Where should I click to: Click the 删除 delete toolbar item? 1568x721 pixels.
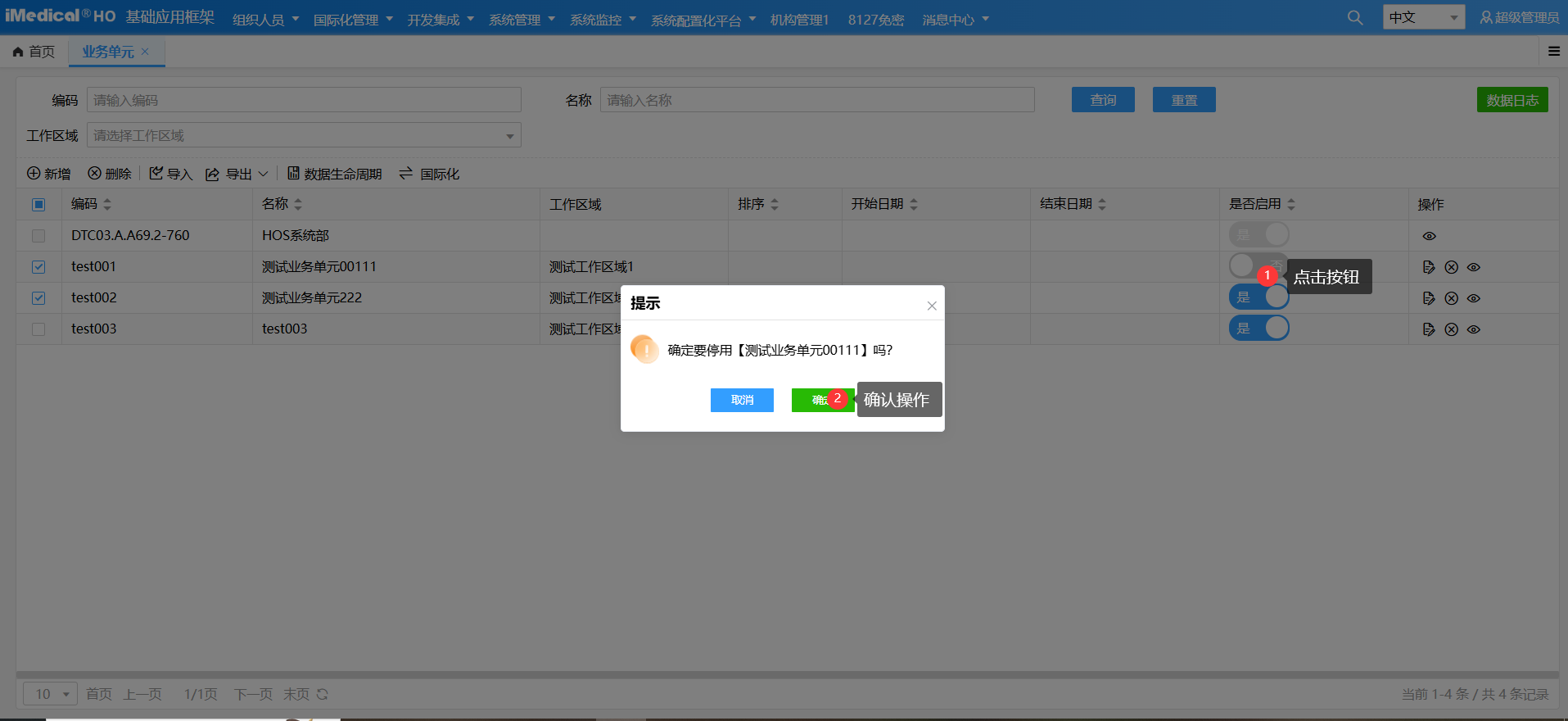click(110, 174)
